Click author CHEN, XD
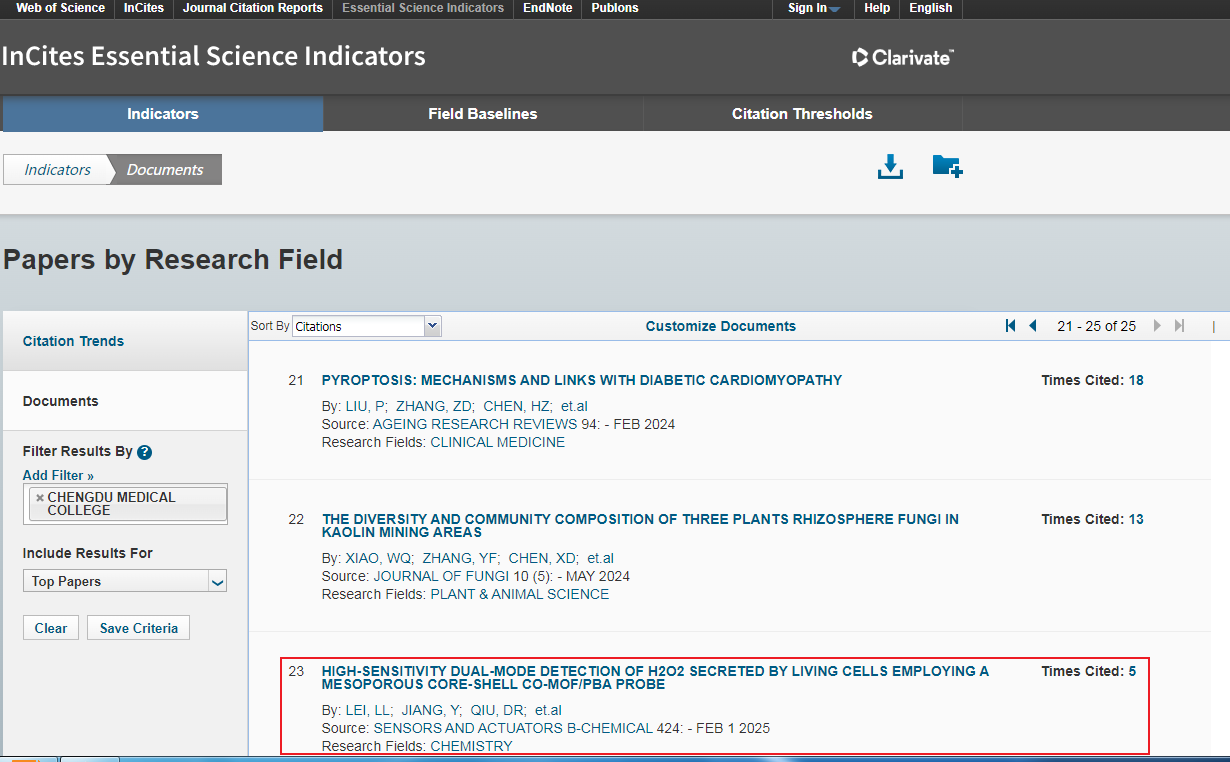This screenshot has width=1230, height=762. (543, 558)
